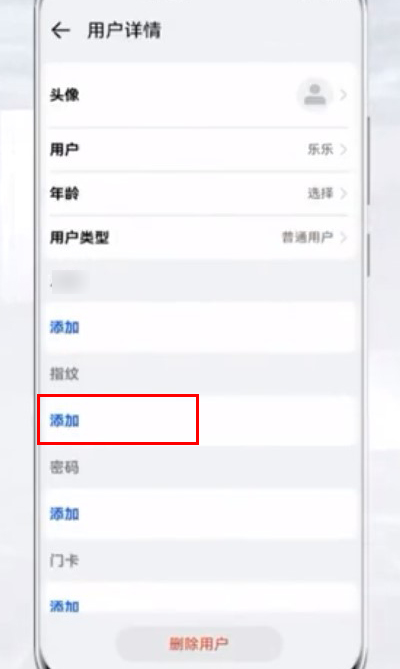Screen dimensions: 400x669
Task: Click the red 删除用户 button
Action: tap(199, 644)
